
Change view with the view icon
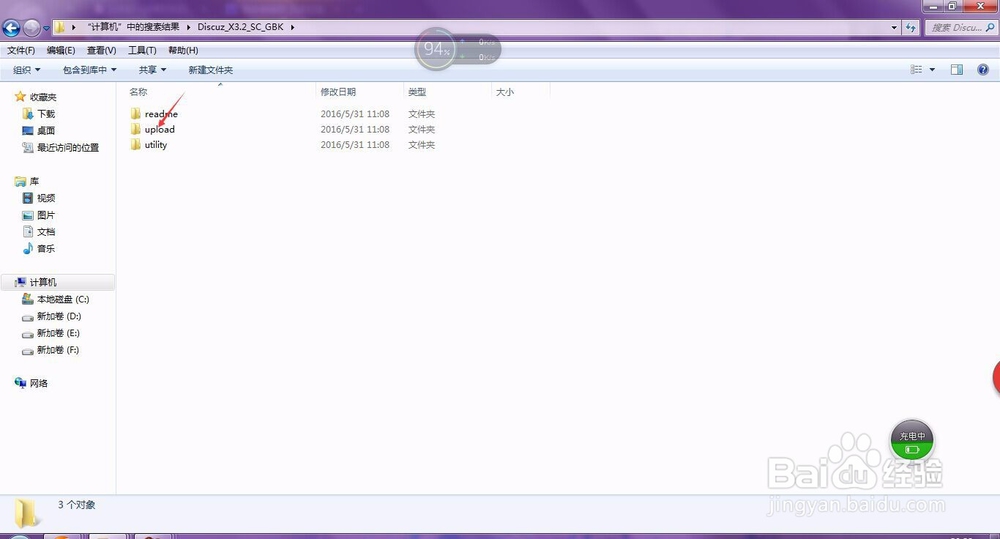click(x=916, y=70)
